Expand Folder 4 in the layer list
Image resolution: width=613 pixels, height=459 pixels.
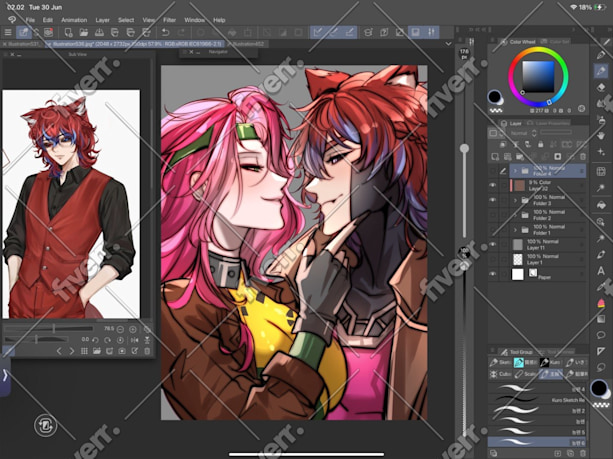click(515, 171)
